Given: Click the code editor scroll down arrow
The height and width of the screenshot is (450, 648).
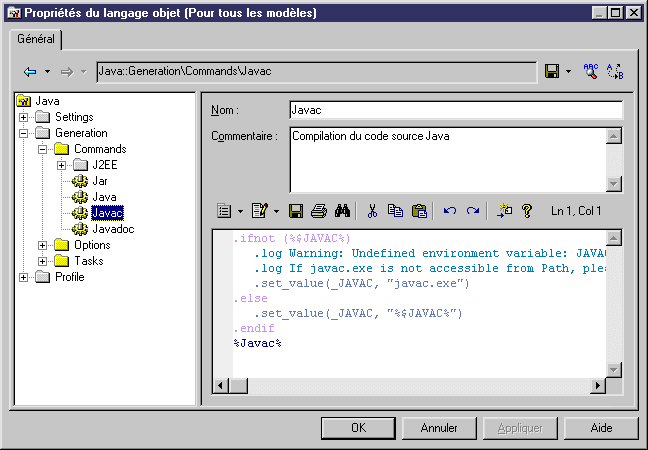Looking at the screenshot, I should pyautogui.click(x=614, y=370).
